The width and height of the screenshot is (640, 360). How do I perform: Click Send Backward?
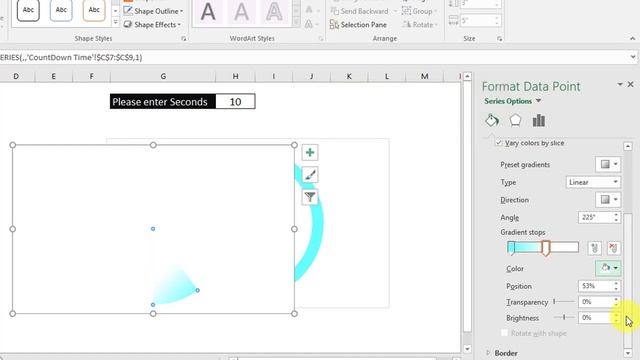pos(359,11)
